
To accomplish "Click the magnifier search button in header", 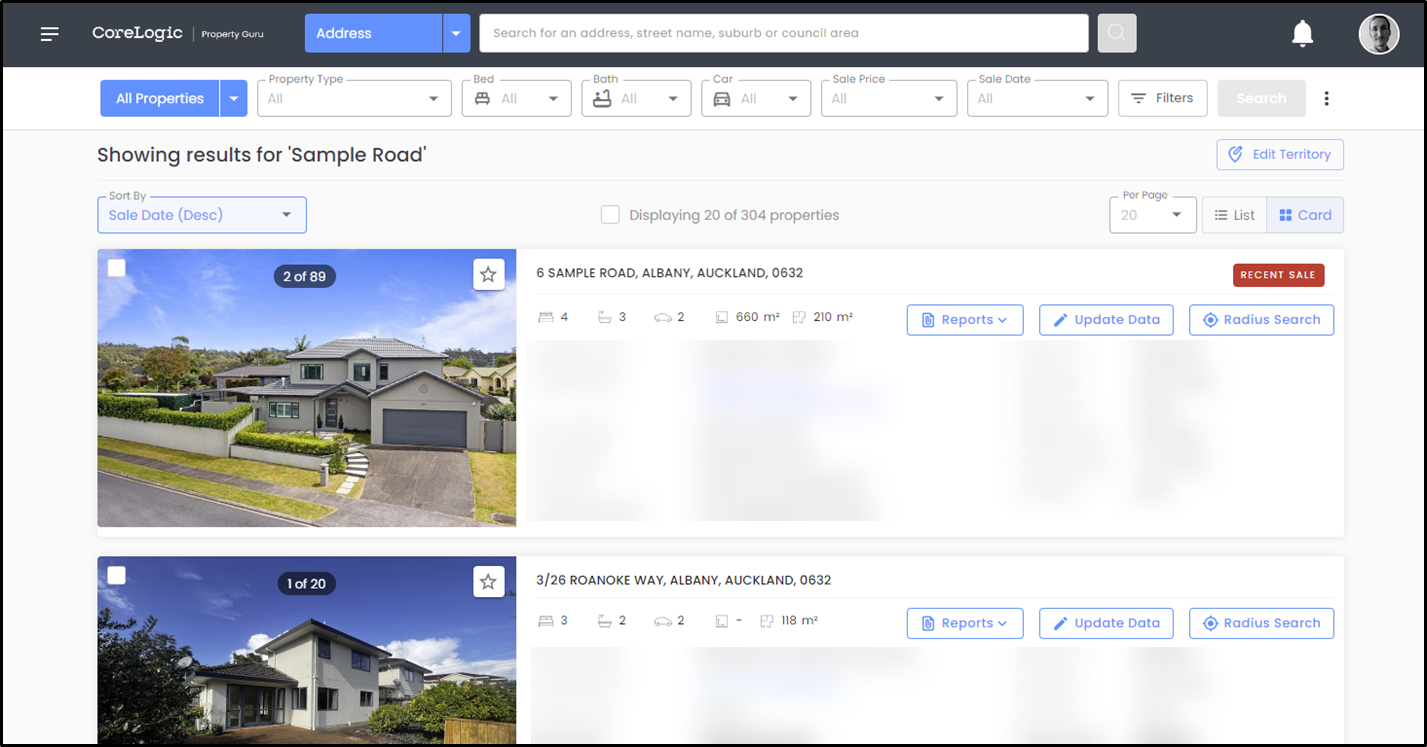I will tap(1117, 33).
